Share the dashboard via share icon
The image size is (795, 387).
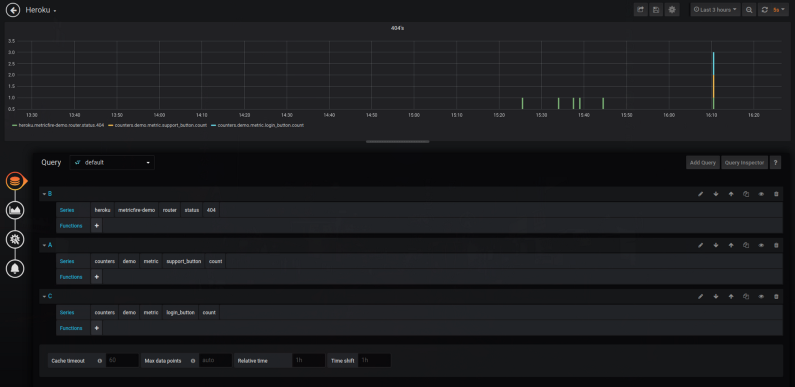coord(641,10)
